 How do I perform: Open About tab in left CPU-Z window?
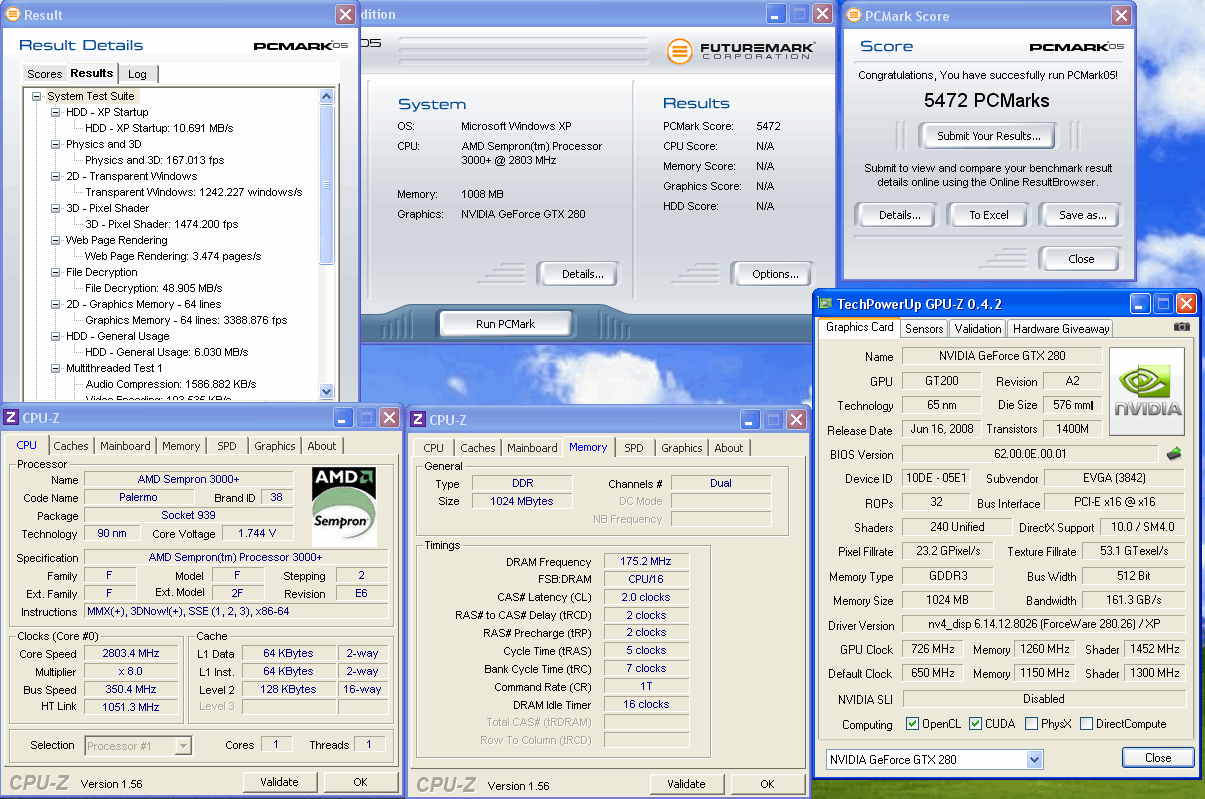tap(322, 446)
